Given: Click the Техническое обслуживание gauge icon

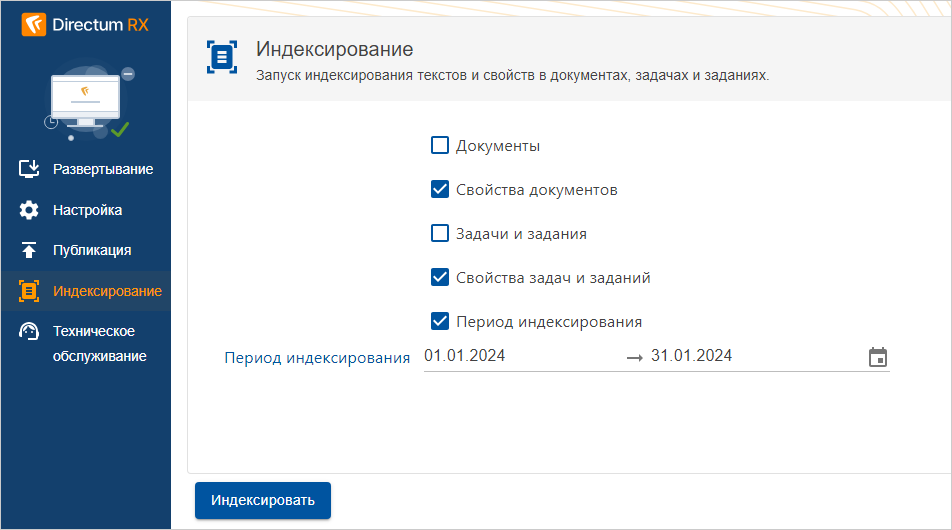Looking at the screenshot, I should (x=29, y=332).
